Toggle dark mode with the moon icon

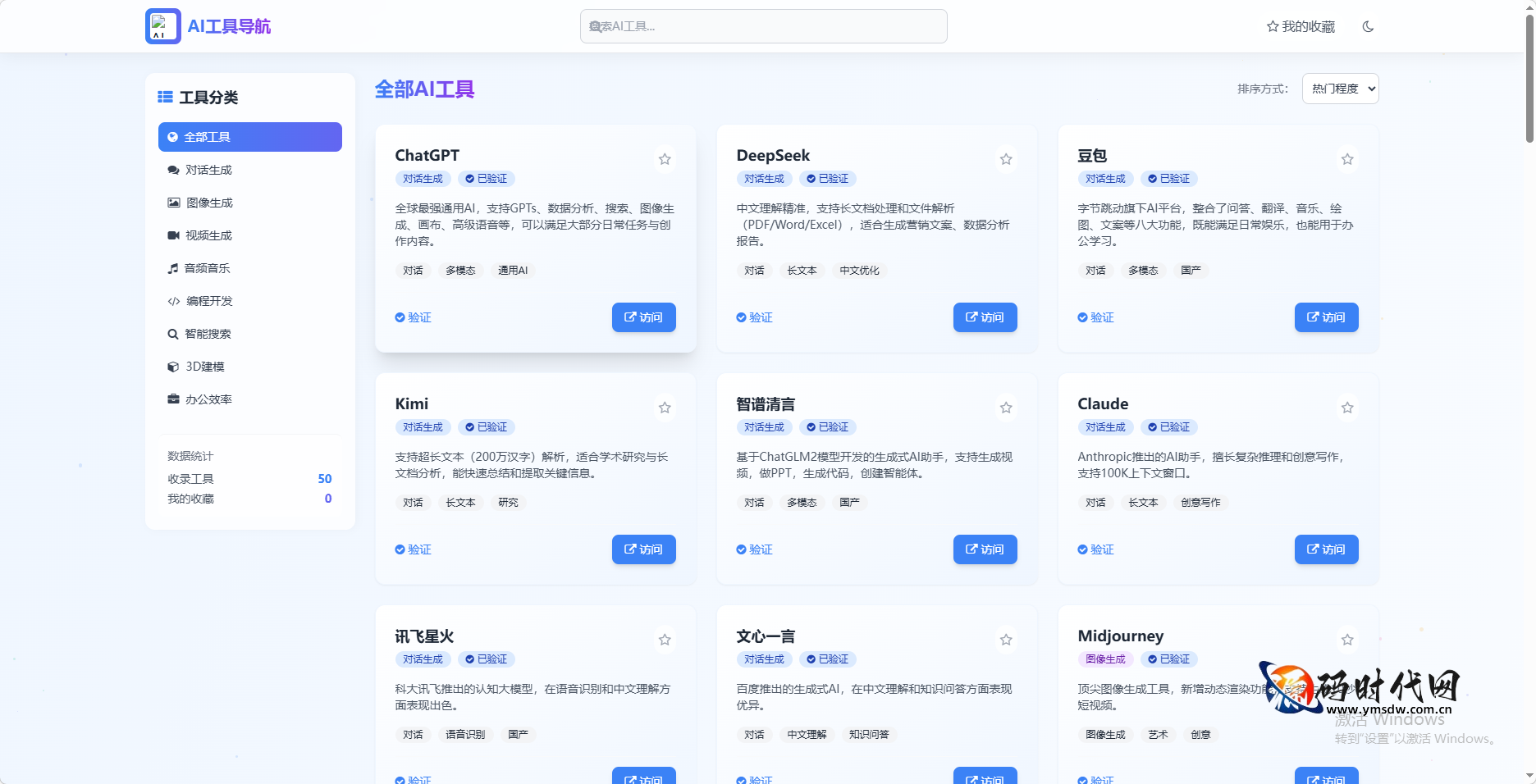pyautogui.click(x=1368, y=26)
